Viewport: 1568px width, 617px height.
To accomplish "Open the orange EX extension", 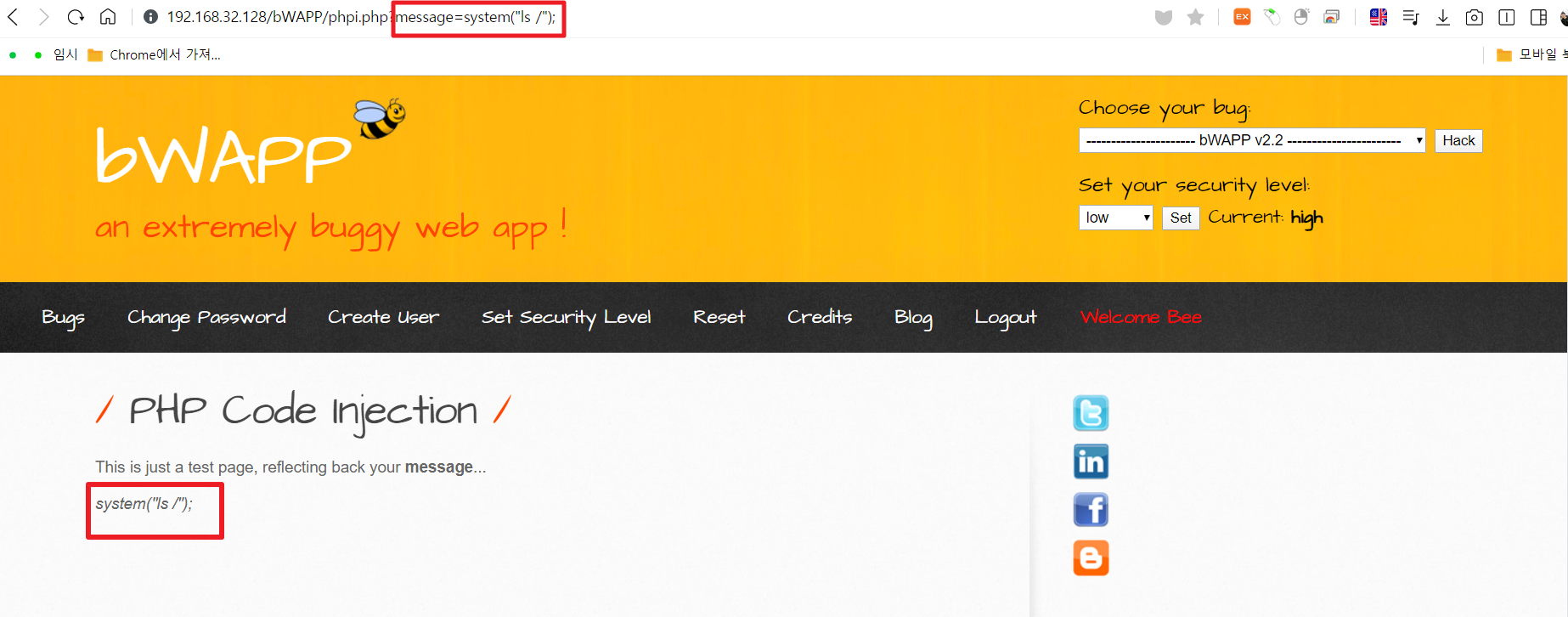I will (x=1242, y=17).
